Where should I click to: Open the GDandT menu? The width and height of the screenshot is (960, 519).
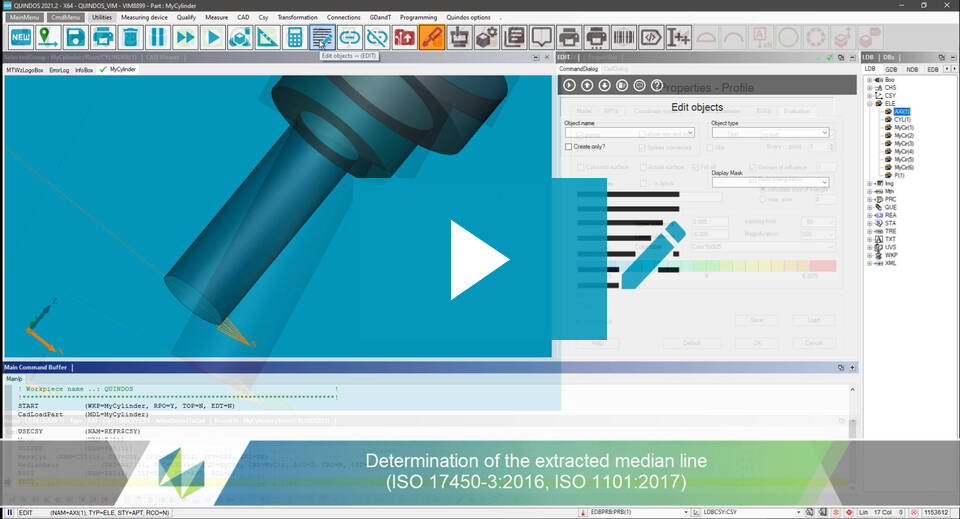[x=380, y=17]
